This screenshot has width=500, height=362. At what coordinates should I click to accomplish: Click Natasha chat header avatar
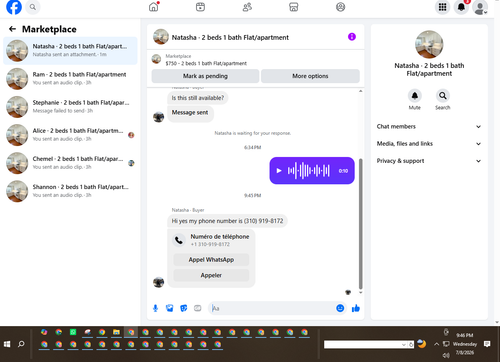pos(161,37)
